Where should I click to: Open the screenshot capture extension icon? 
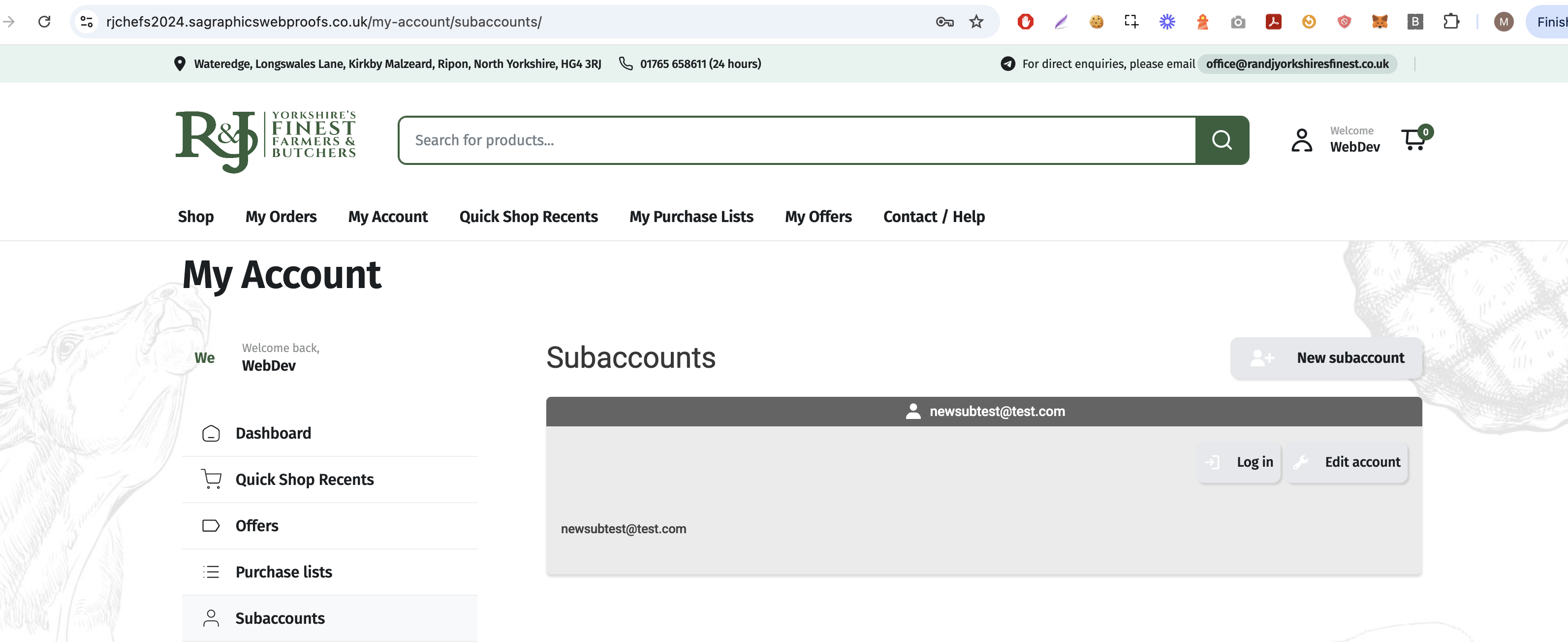coord(1131,22)
